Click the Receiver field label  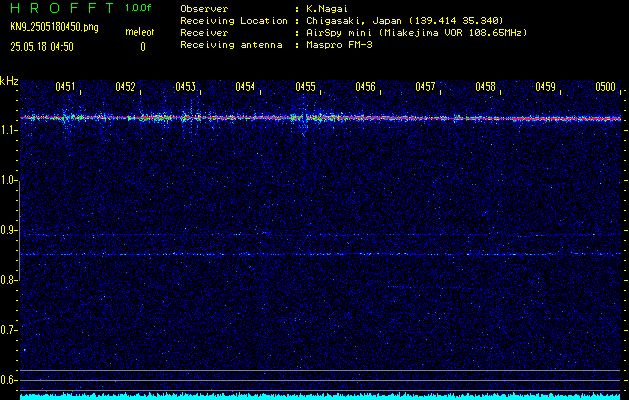click(x=204, y=32)
